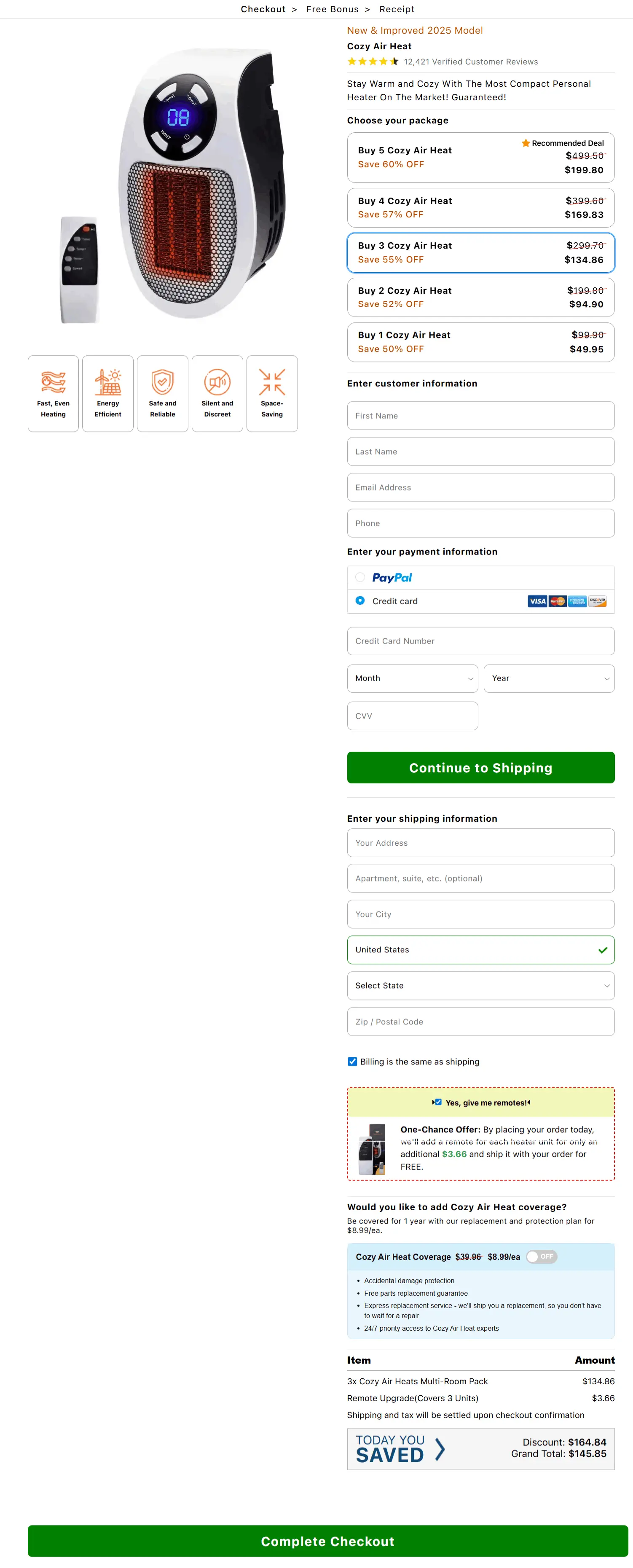Open the Year expiration dropdown
Image resolution: width=633 pixels, height=1568 pixels.
[x=548, y=678]
